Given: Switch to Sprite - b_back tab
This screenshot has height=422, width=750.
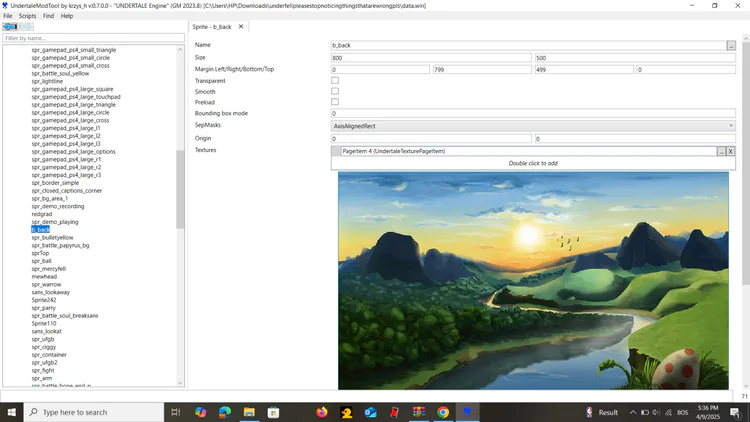Looking at the screenshot, I should [x=212, y=27].
